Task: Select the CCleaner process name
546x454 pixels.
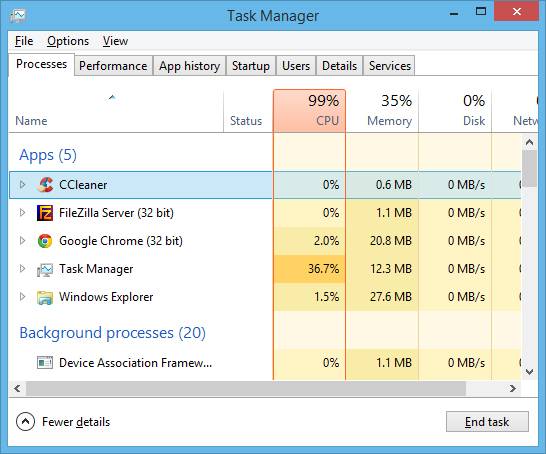Action: (x=83, y=185)
